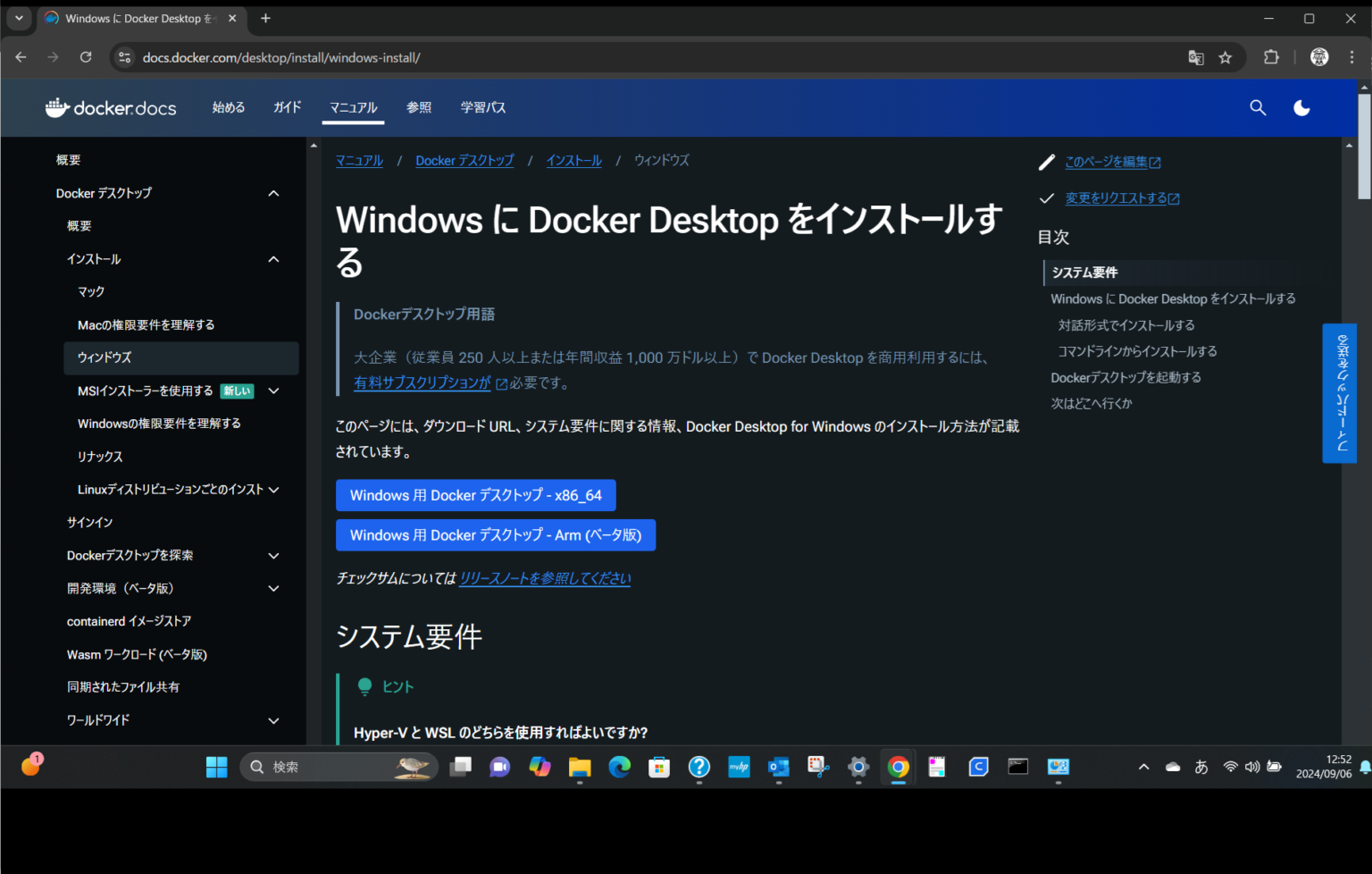
Task: Open the リリースノート link
Action: (545, 578)
